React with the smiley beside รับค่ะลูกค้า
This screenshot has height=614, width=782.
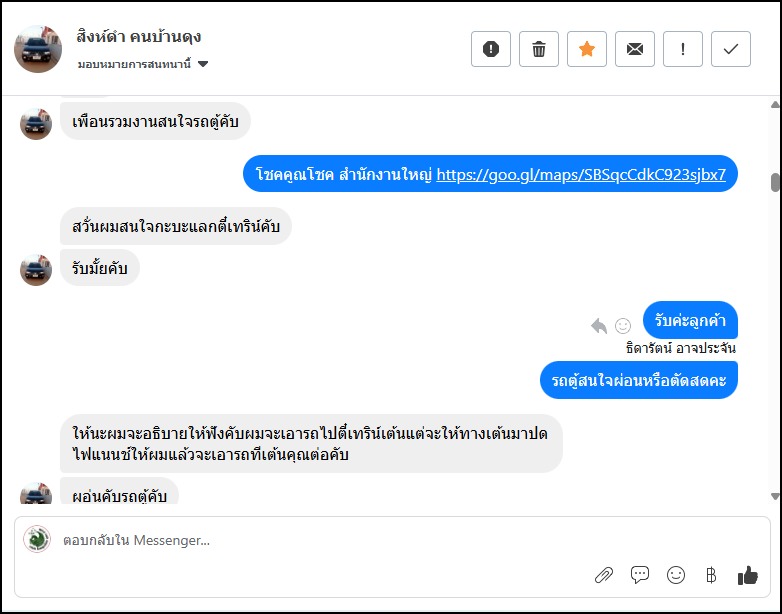pos(623,325)
